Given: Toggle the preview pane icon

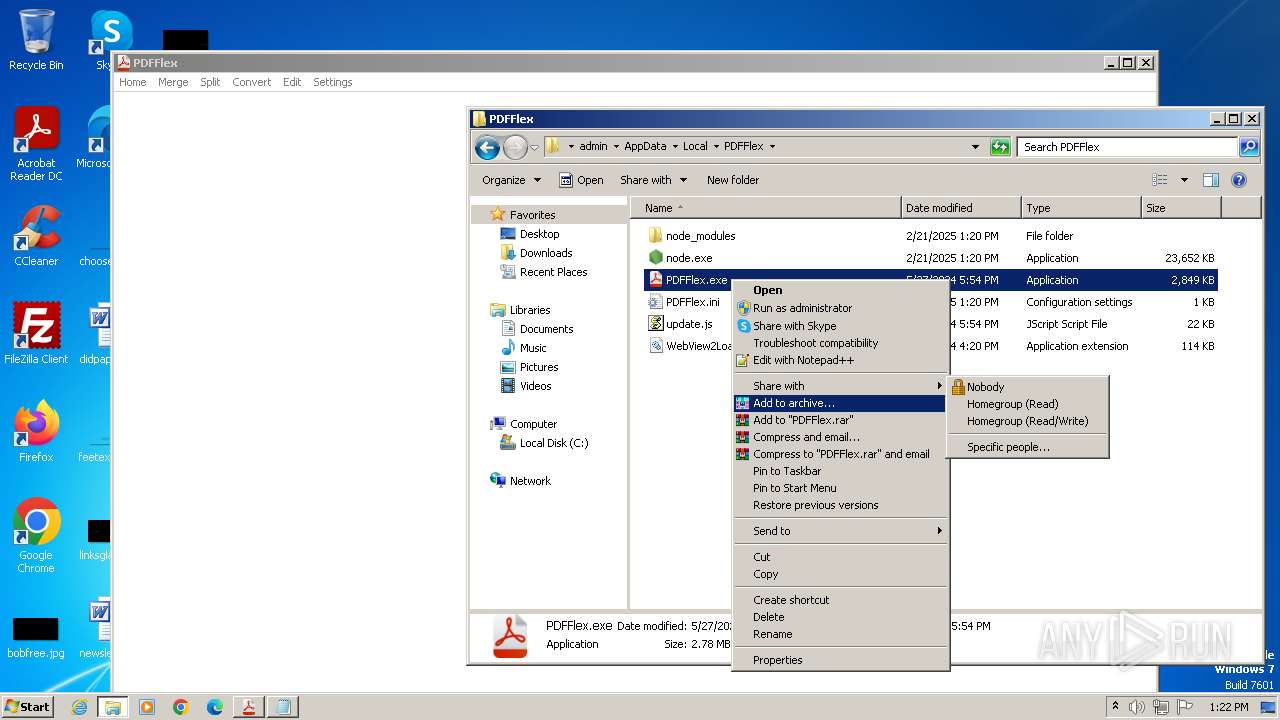Looking at the screenshot, I should 1211,180.
